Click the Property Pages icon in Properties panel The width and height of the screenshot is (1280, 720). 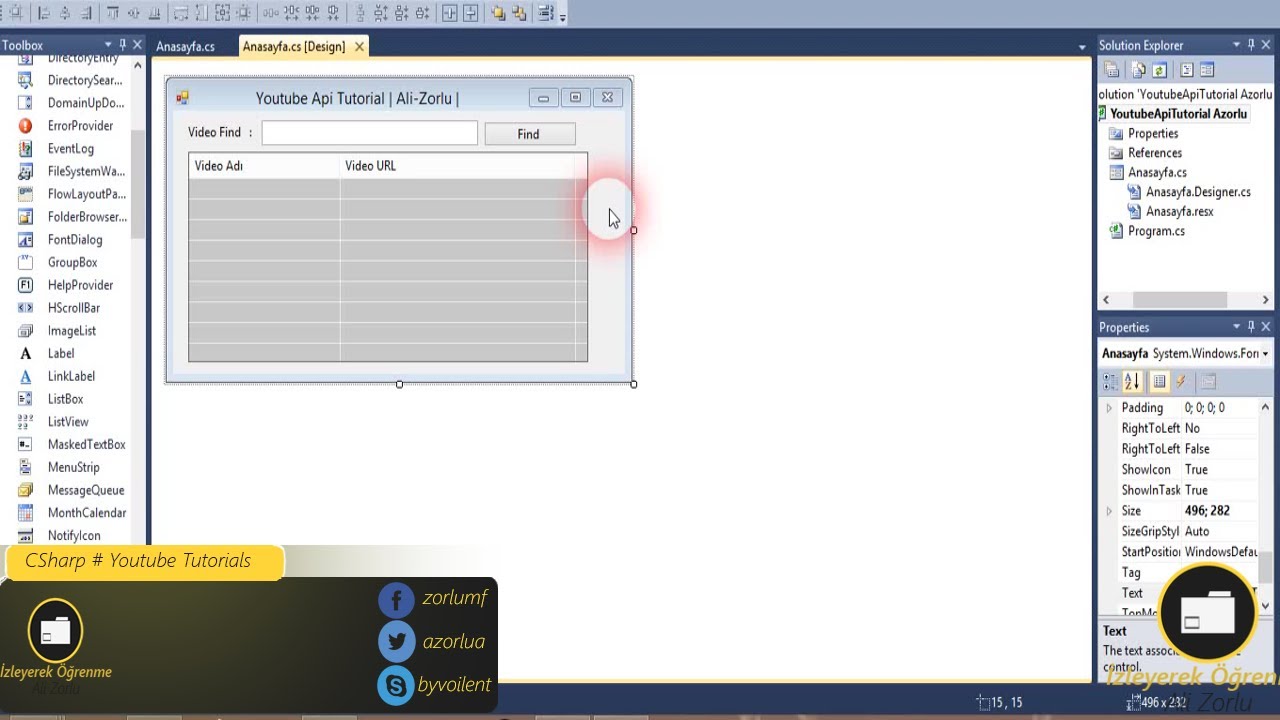[1208, 381]
